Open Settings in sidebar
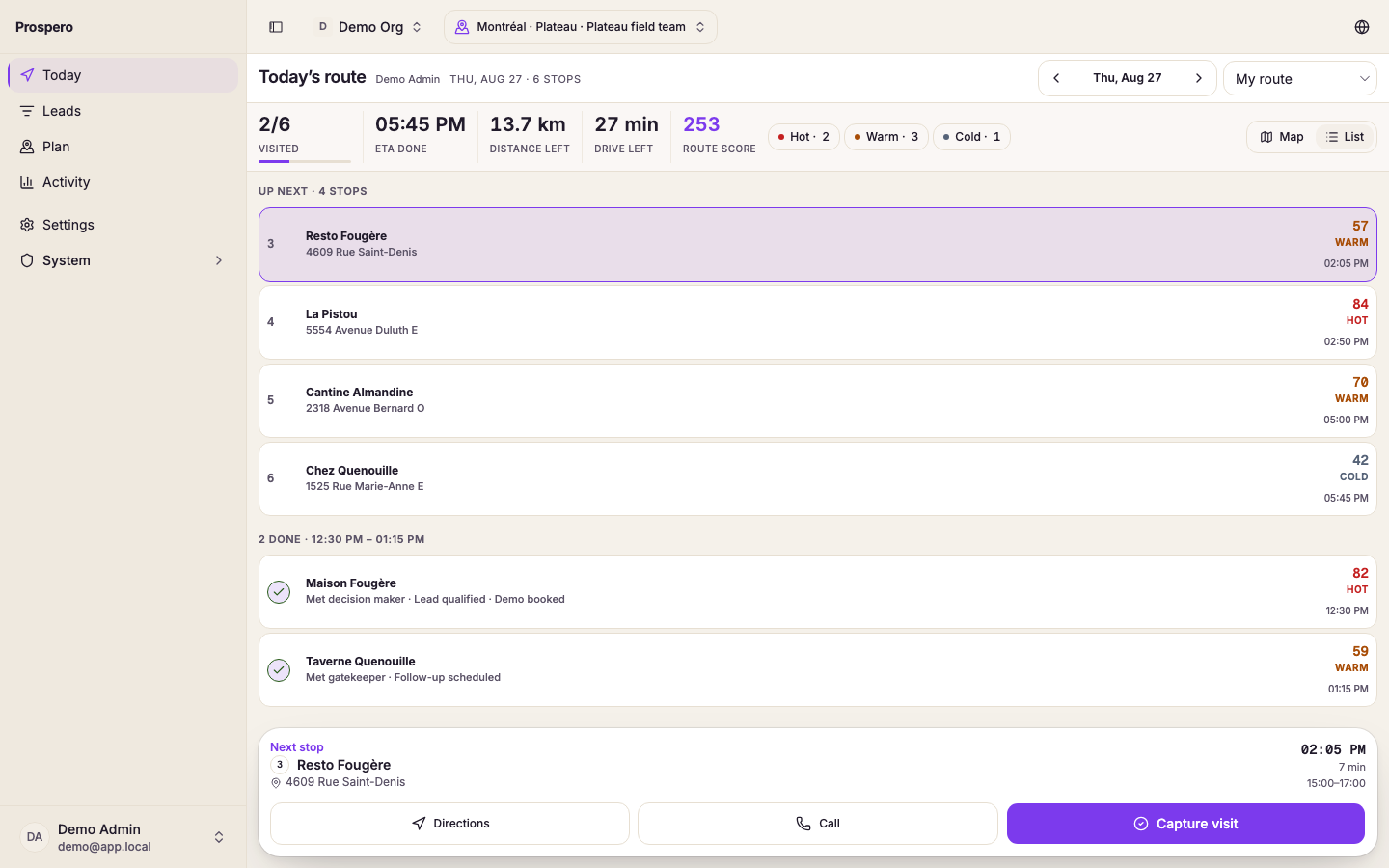Viewport: 1389px width, 868px height. click(123, 225)
